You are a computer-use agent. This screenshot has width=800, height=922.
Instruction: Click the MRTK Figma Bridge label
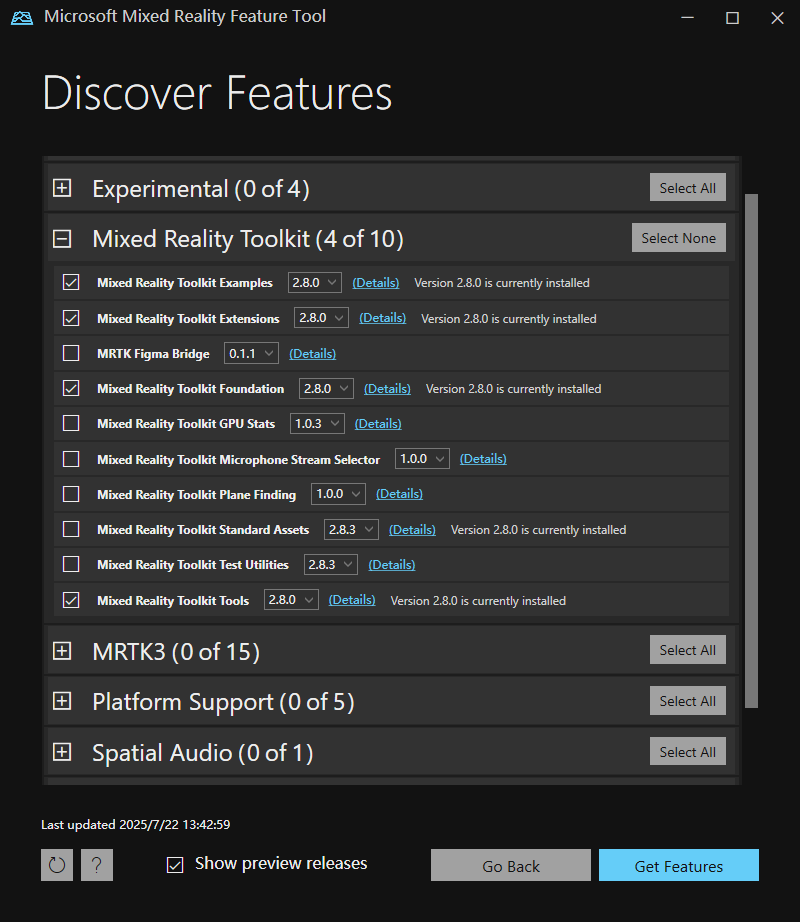point(153,353)
